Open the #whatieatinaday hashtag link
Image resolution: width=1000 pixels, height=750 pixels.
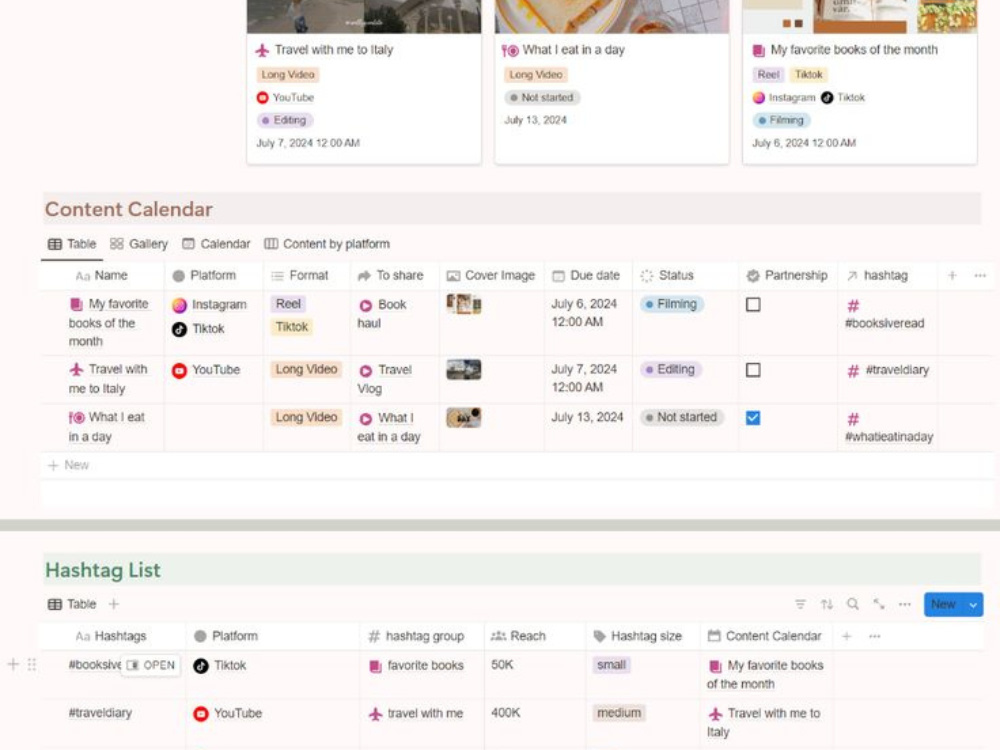click(x=889, y=437)
